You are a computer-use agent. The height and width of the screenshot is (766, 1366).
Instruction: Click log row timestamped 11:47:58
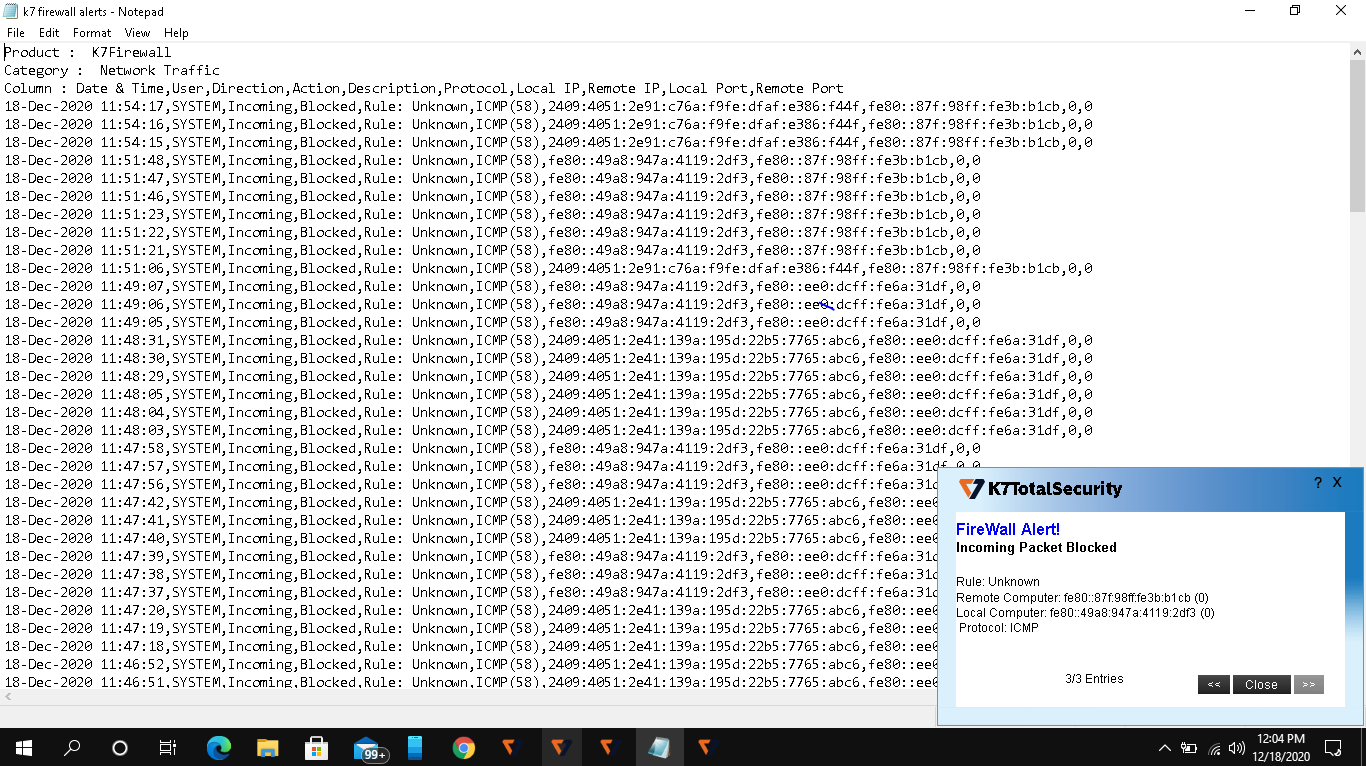point(492,448)
